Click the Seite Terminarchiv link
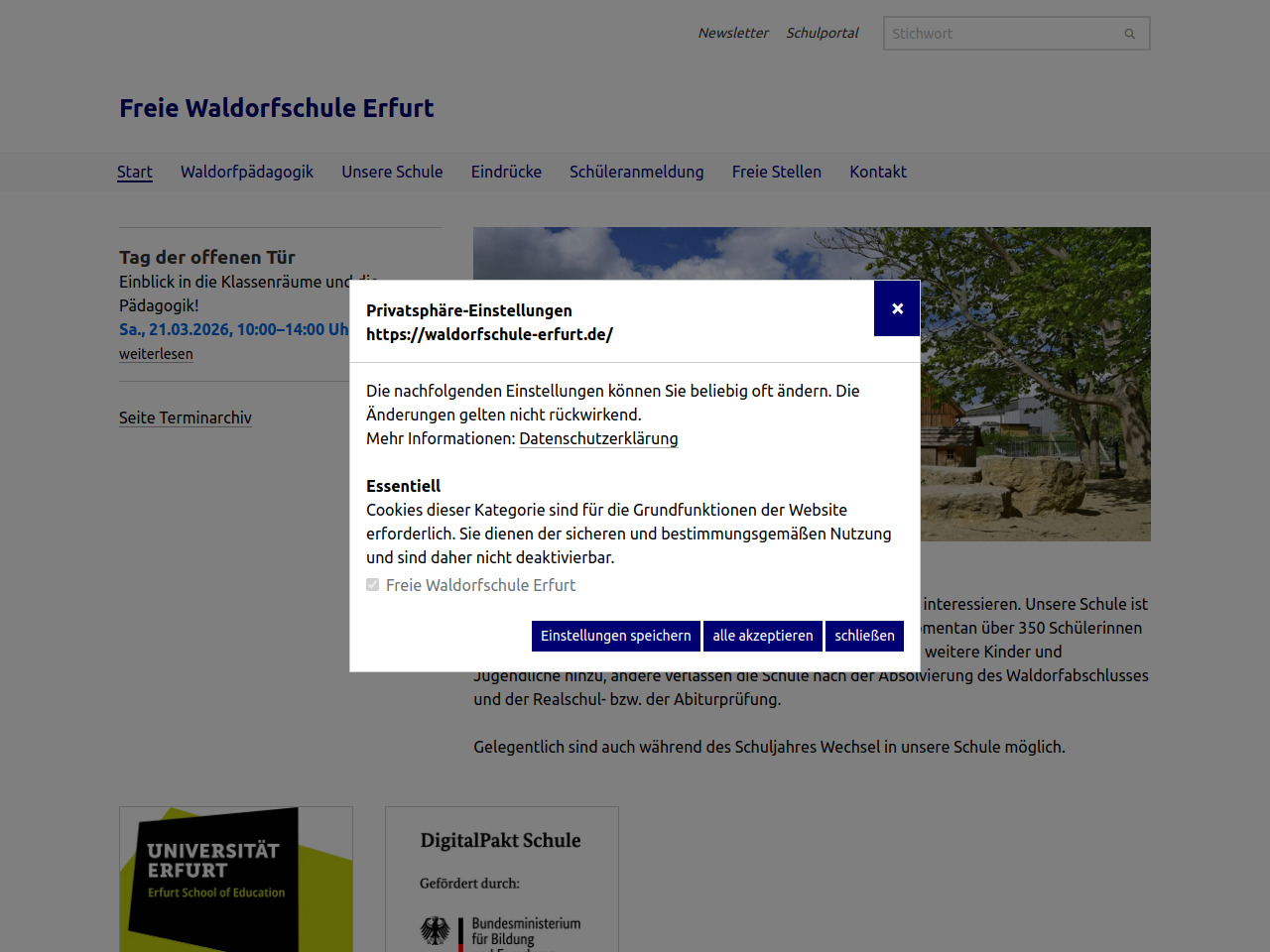1270x952 pixels. [186, 417]
